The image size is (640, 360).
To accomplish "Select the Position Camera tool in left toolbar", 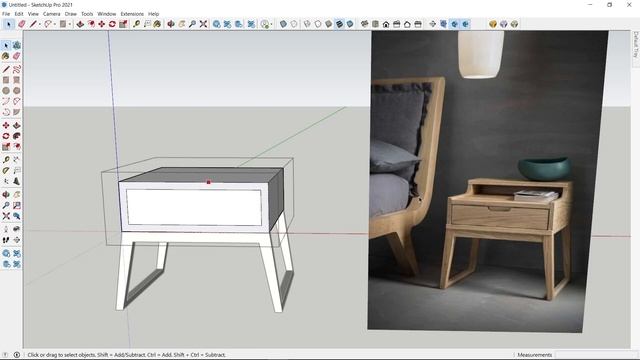I will pyautogui.click(x=6, y=229).
